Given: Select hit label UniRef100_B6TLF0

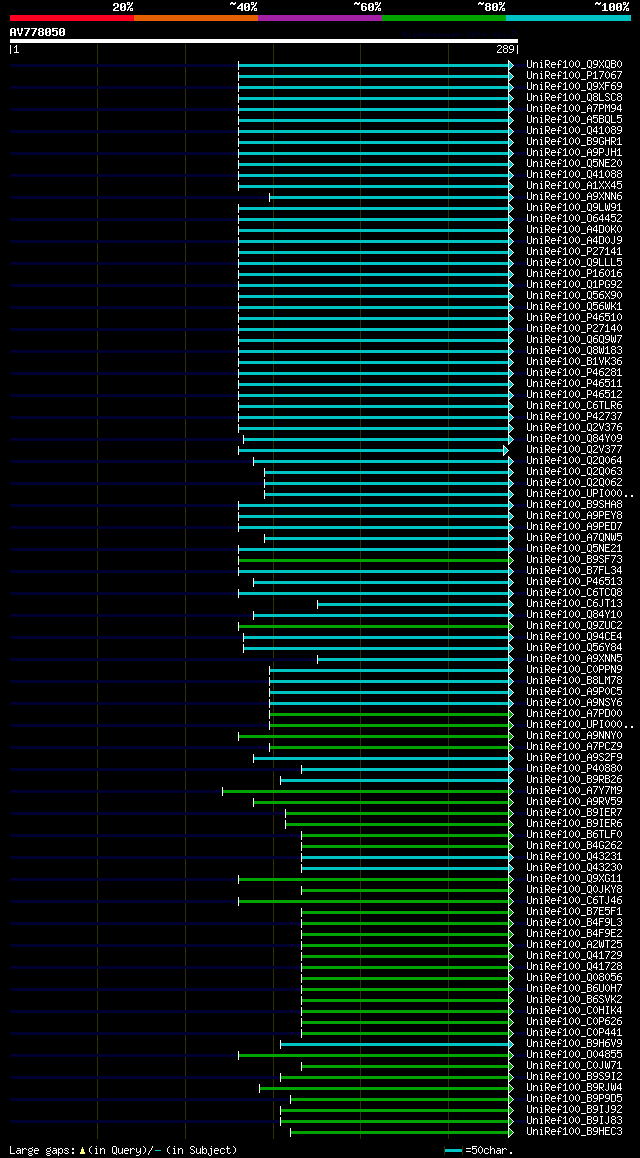Looking at the screenshot, I should tap(574, 835).
